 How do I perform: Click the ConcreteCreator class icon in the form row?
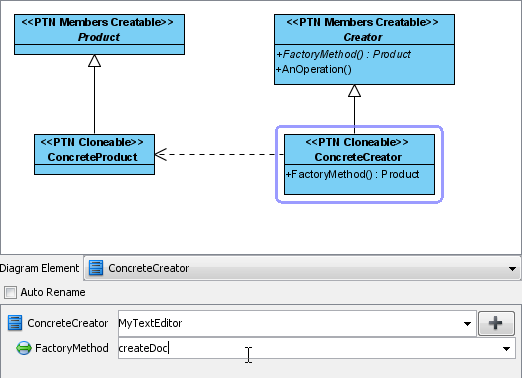pos(15,323)
